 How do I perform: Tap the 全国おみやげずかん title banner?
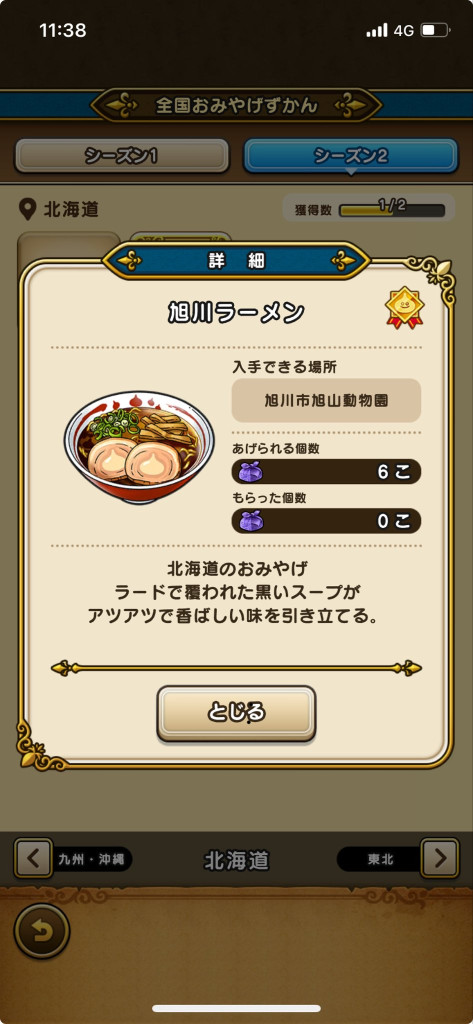236,104
